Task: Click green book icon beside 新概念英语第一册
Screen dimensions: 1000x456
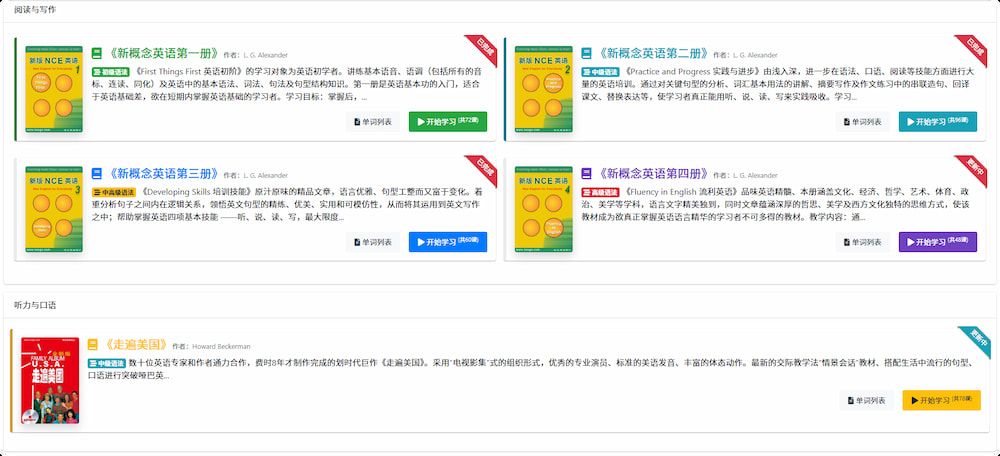Action: 97,54
